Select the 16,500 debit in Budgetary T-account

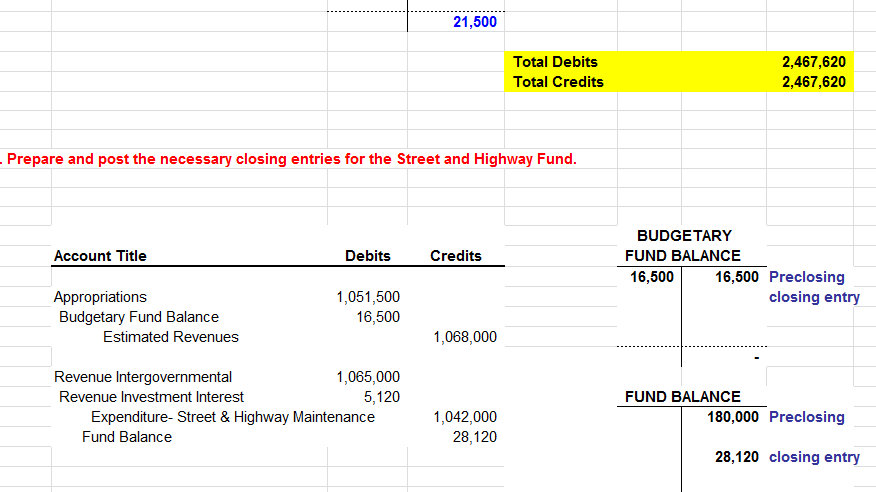(652, 277)
